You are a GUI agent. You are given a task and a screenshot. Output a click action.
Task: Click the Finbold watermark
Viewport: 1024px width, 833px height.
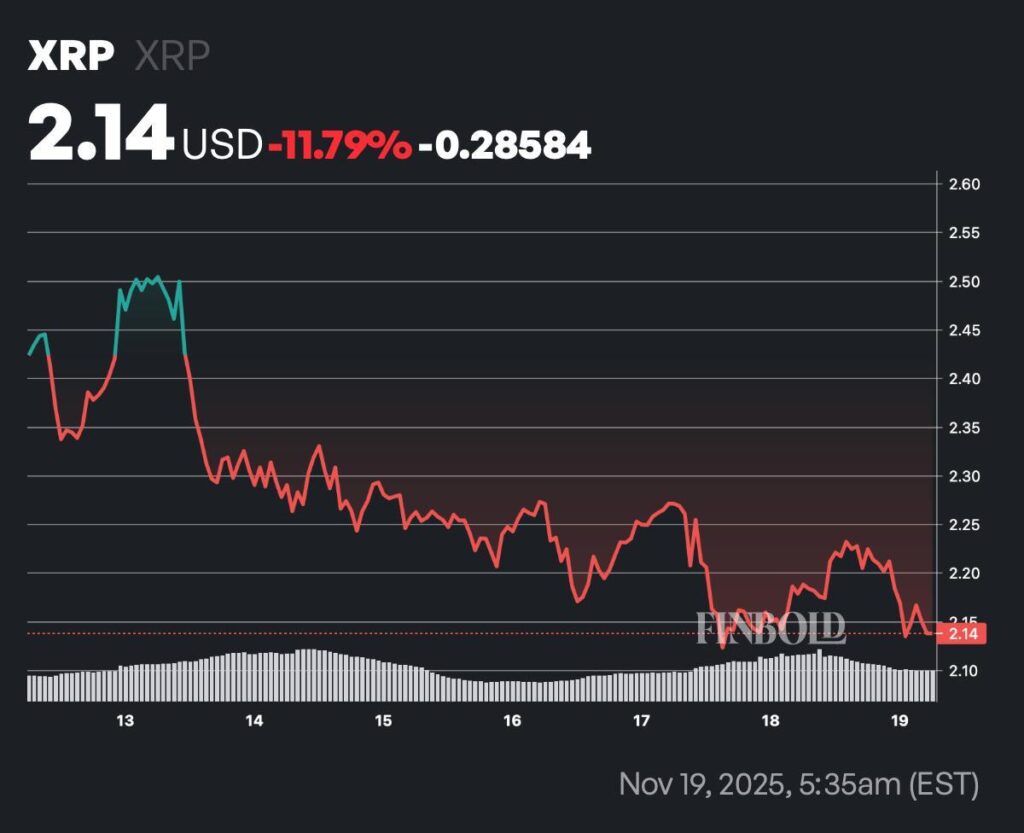772,627
